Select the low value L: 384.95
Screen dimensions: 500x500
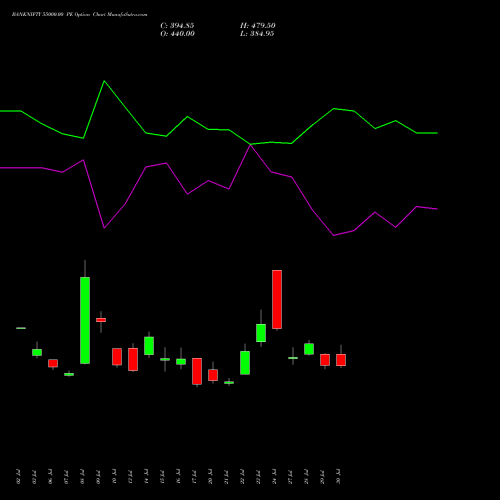(257, 34)
